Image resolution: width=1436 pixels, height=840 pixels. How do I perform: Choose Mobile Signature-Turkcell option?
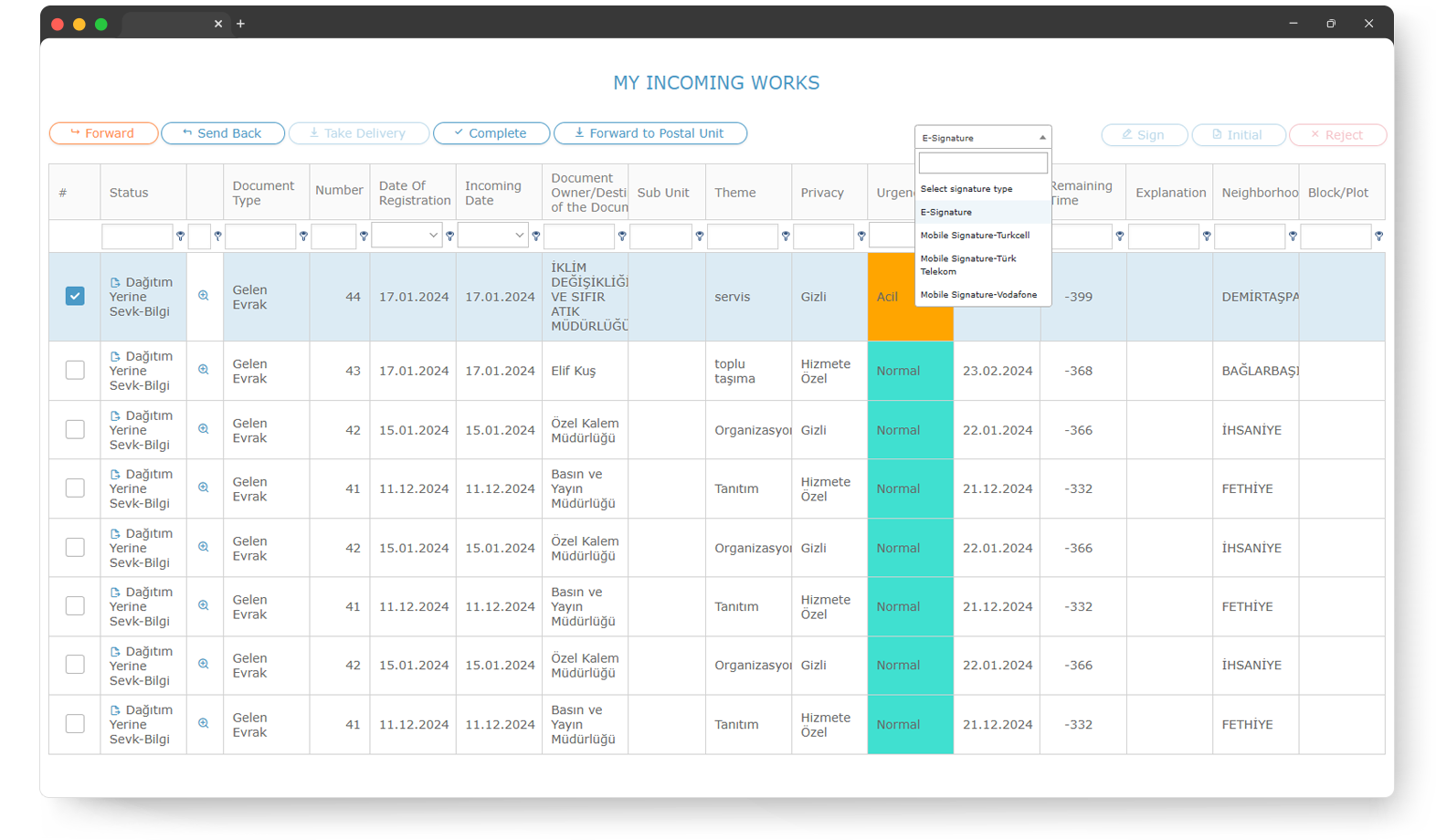(975, 236)
